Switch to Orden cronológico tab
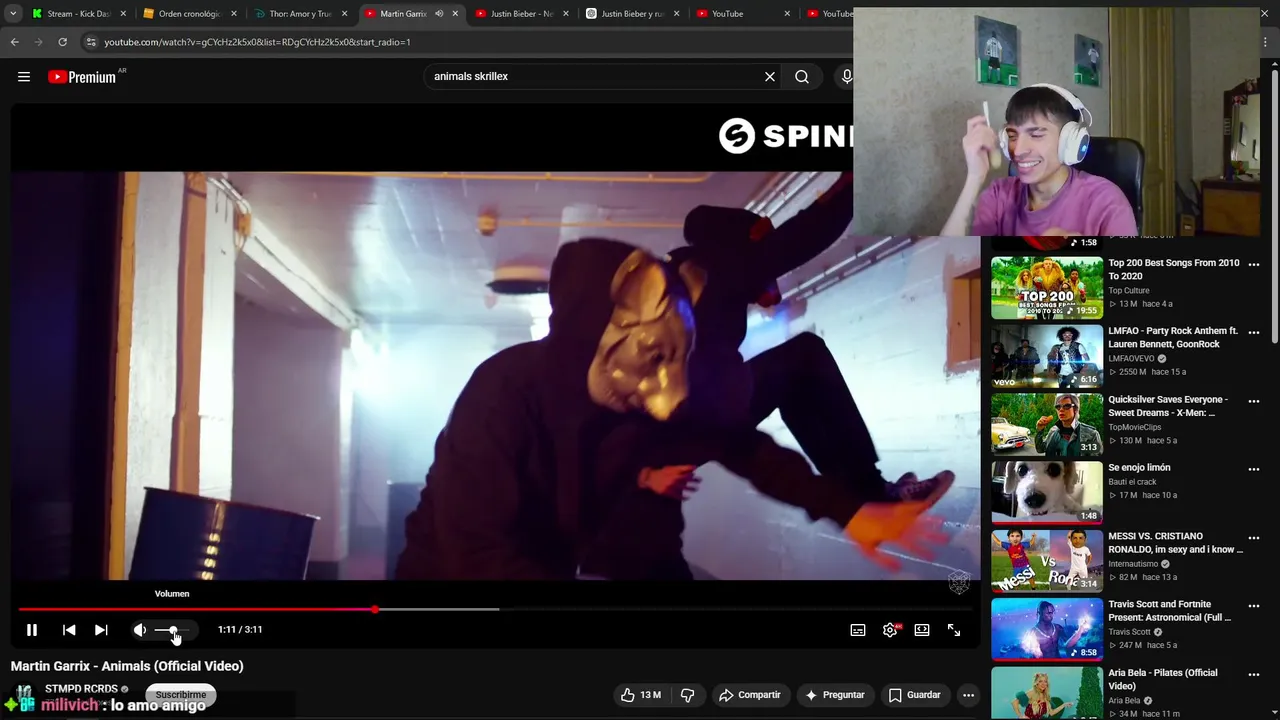The image size is (1280, 720). click(188, 14)
